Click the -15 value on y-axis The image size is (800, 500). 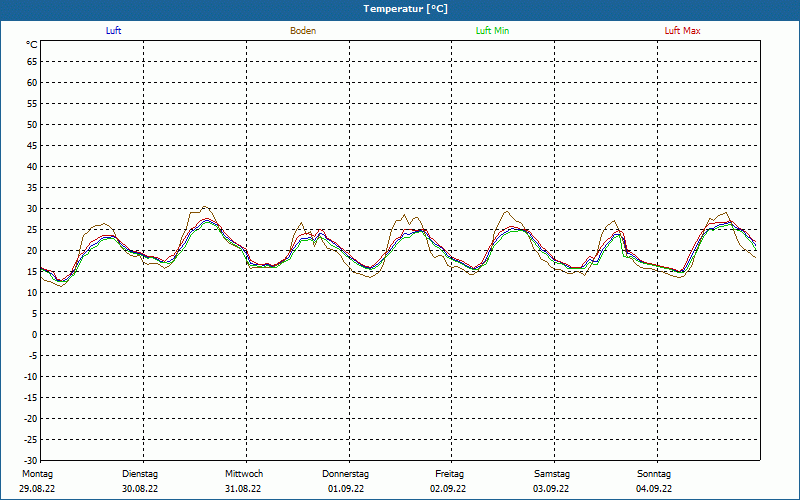(31, 397)
